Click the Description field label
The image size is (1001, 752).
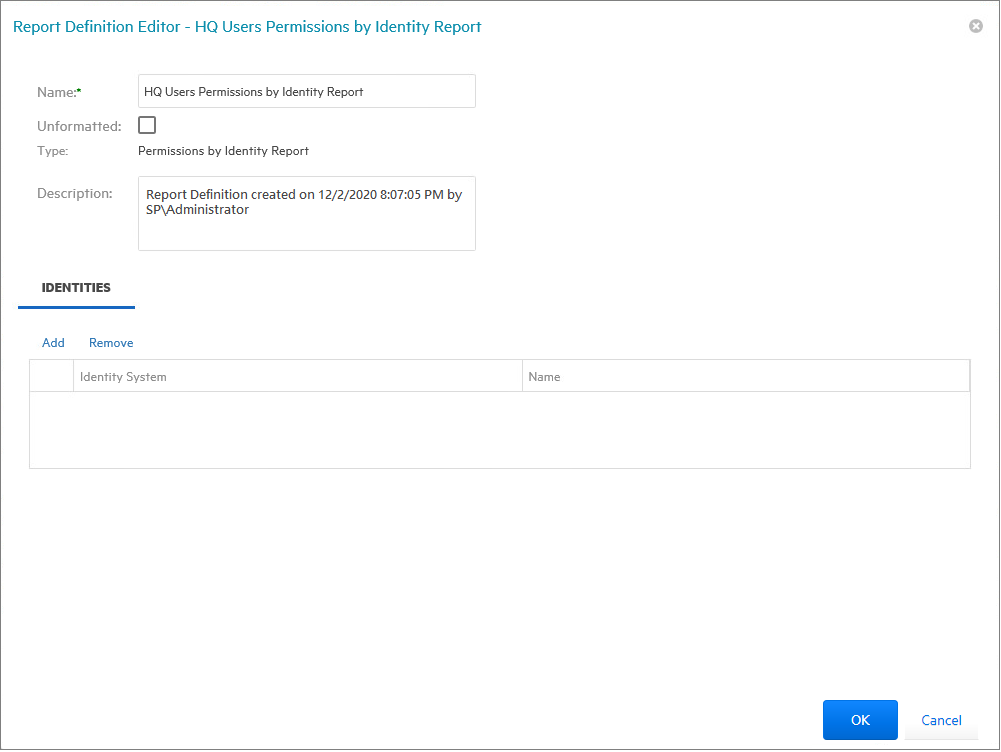coord(74,193)
